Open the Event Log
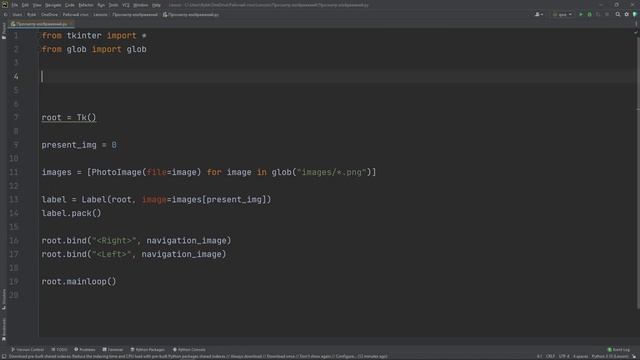The image size is (640, 360). (x=619, y=350)
